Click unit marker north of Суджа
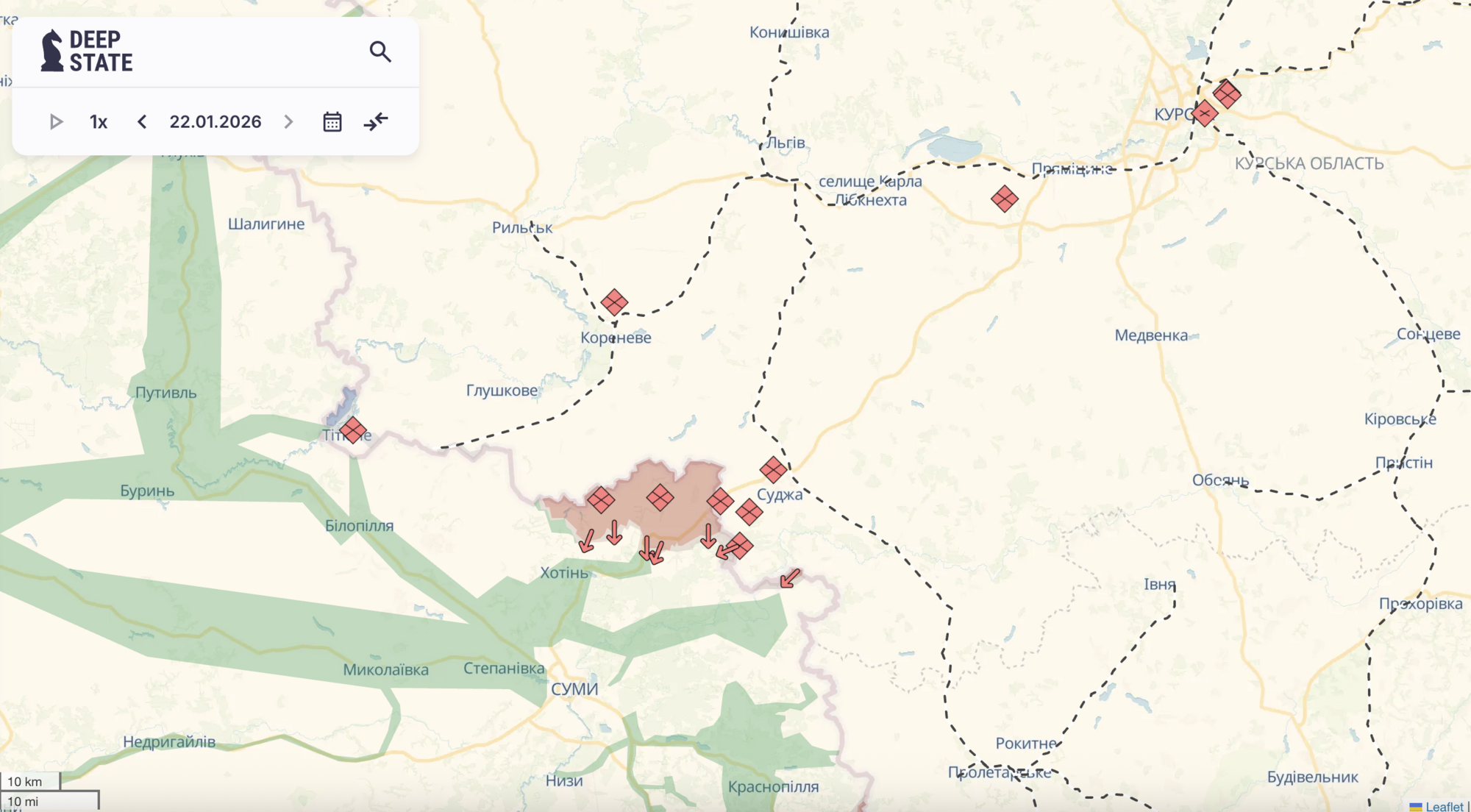1471x812 pixels. [773, 469]
